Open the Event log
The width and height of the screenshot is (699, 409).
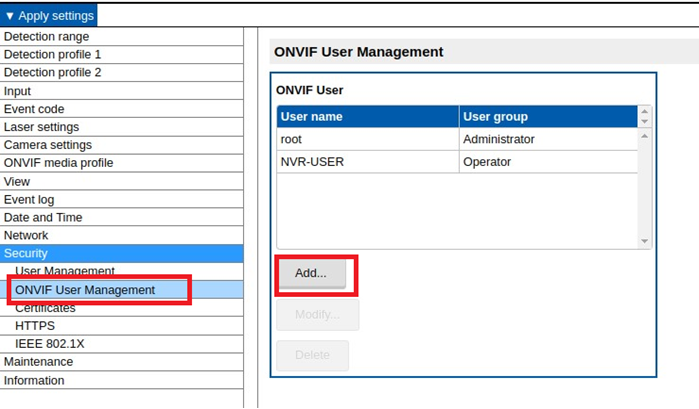(x=29, y=199)
